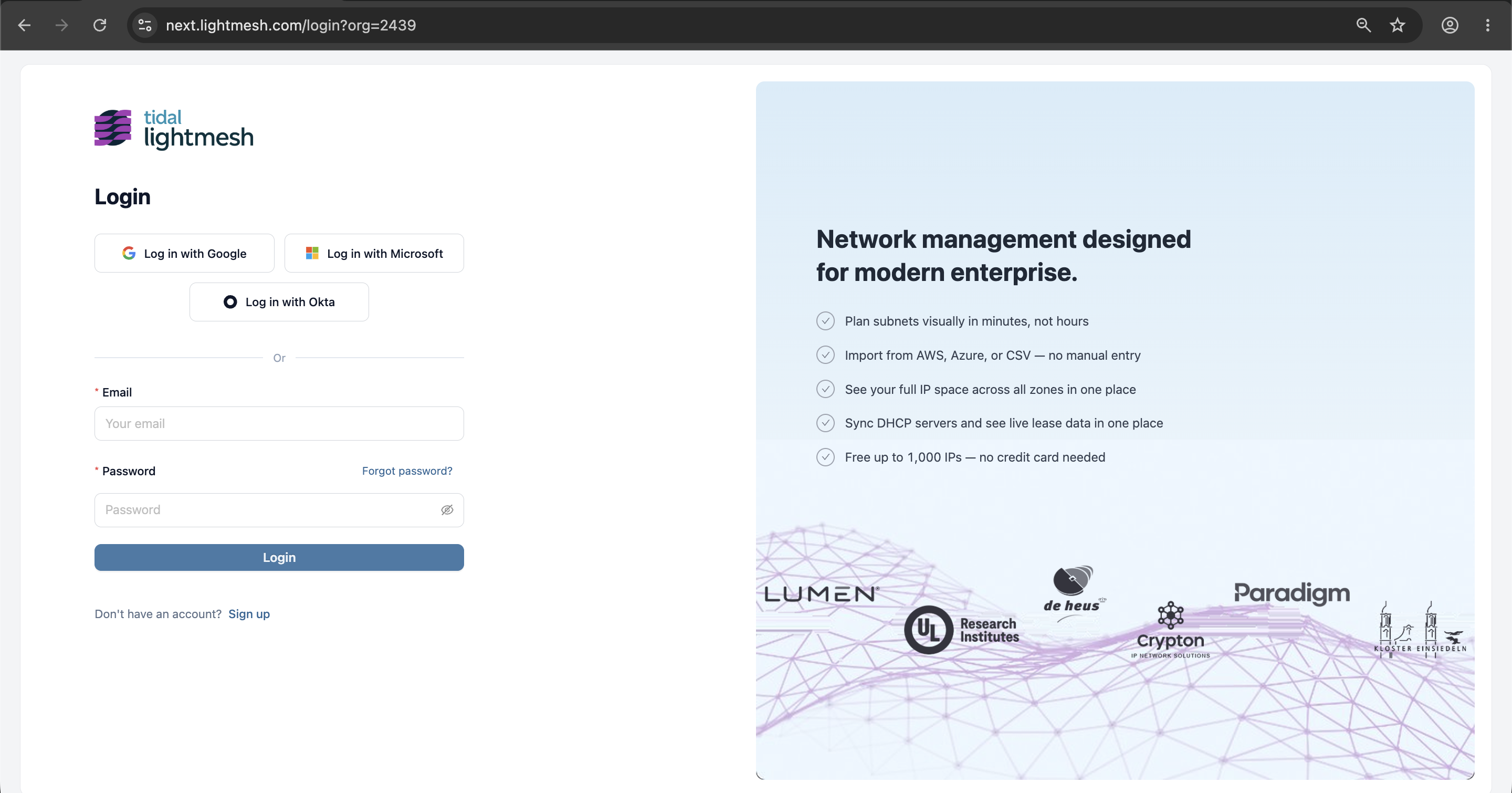Viewport: 1512px width, 793px height.
Task: Click text Sync DHCP servers and see live lease
Action: click(1004, 423)
